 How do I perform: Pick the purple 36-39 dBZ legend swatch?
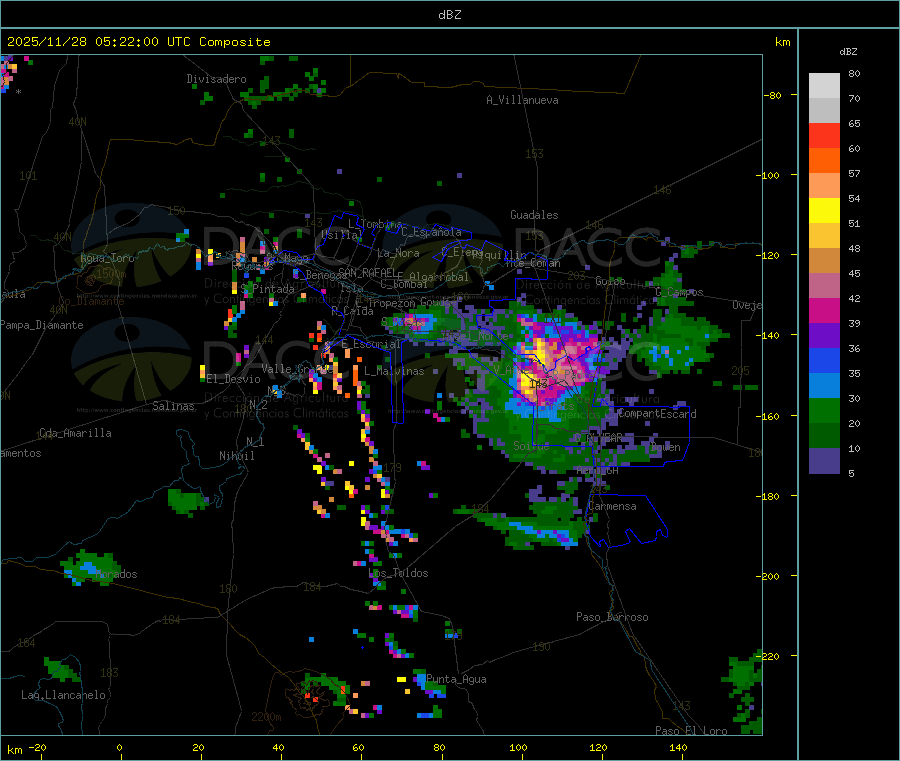[x=824, y=335]
